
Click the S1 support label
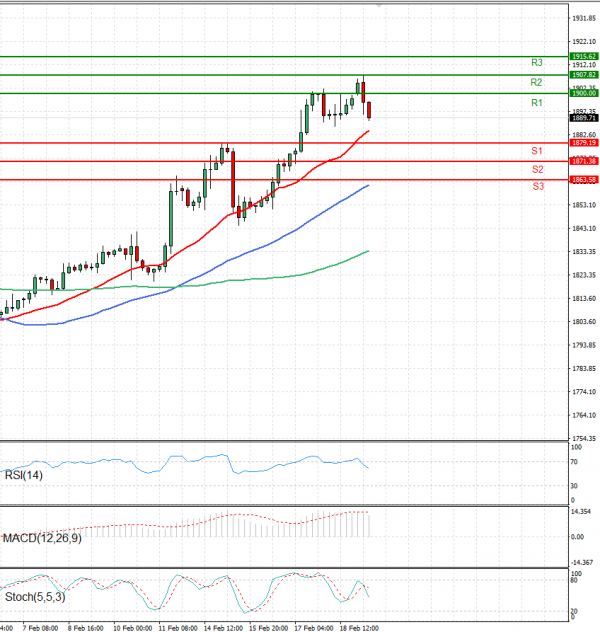click(537, 150)
